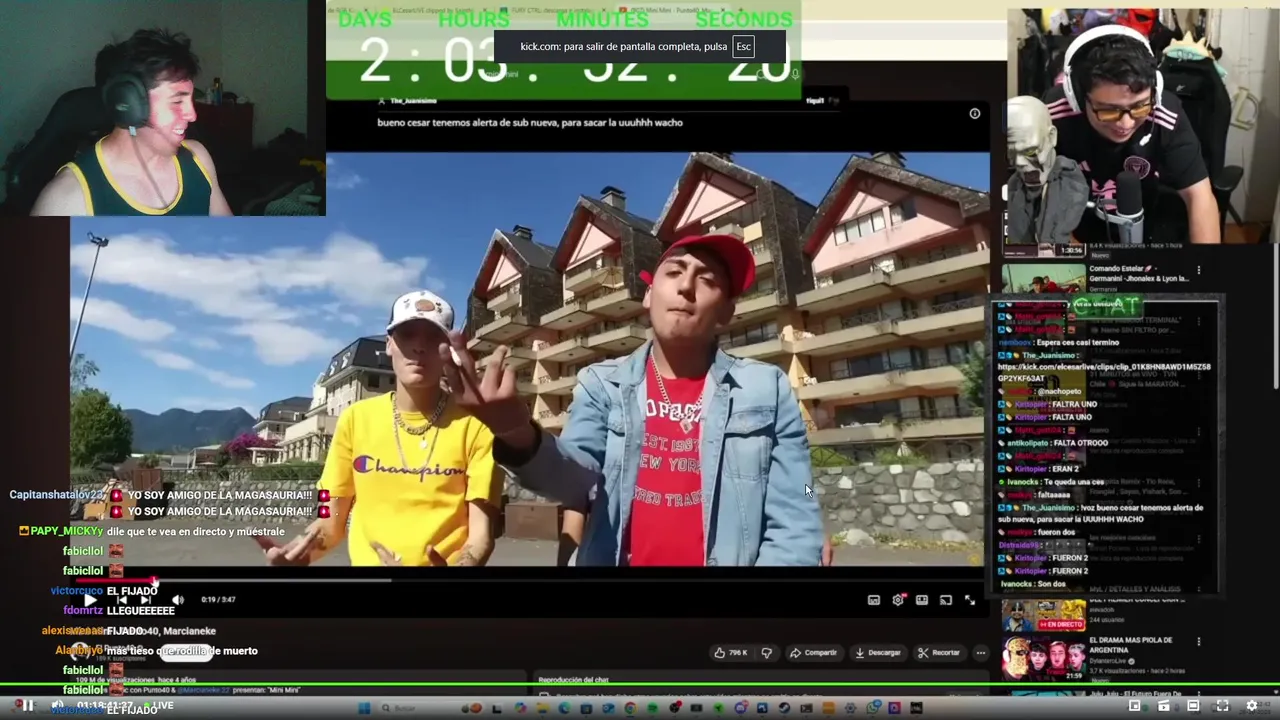Dislike the YouTube video

766,653
